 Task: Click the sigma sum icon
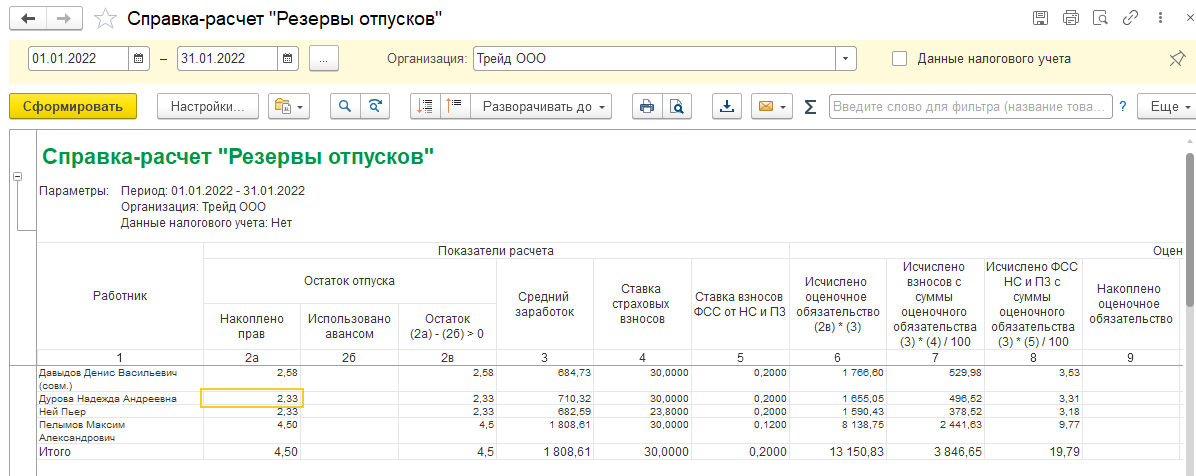click(810, 107)
